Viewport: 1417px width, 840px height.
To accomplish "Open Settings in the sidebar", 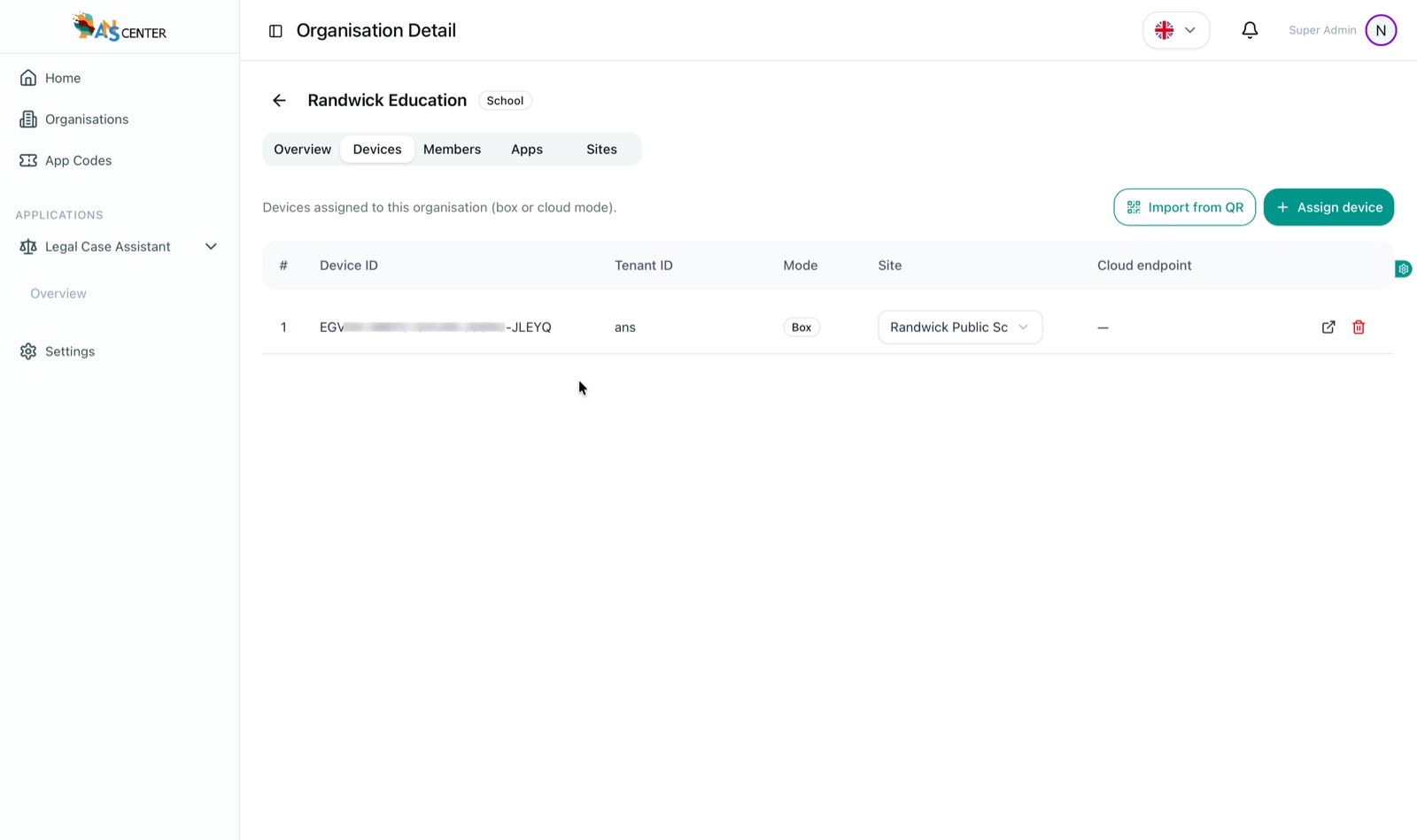I will pyautogui.click(x=70, y=351).
